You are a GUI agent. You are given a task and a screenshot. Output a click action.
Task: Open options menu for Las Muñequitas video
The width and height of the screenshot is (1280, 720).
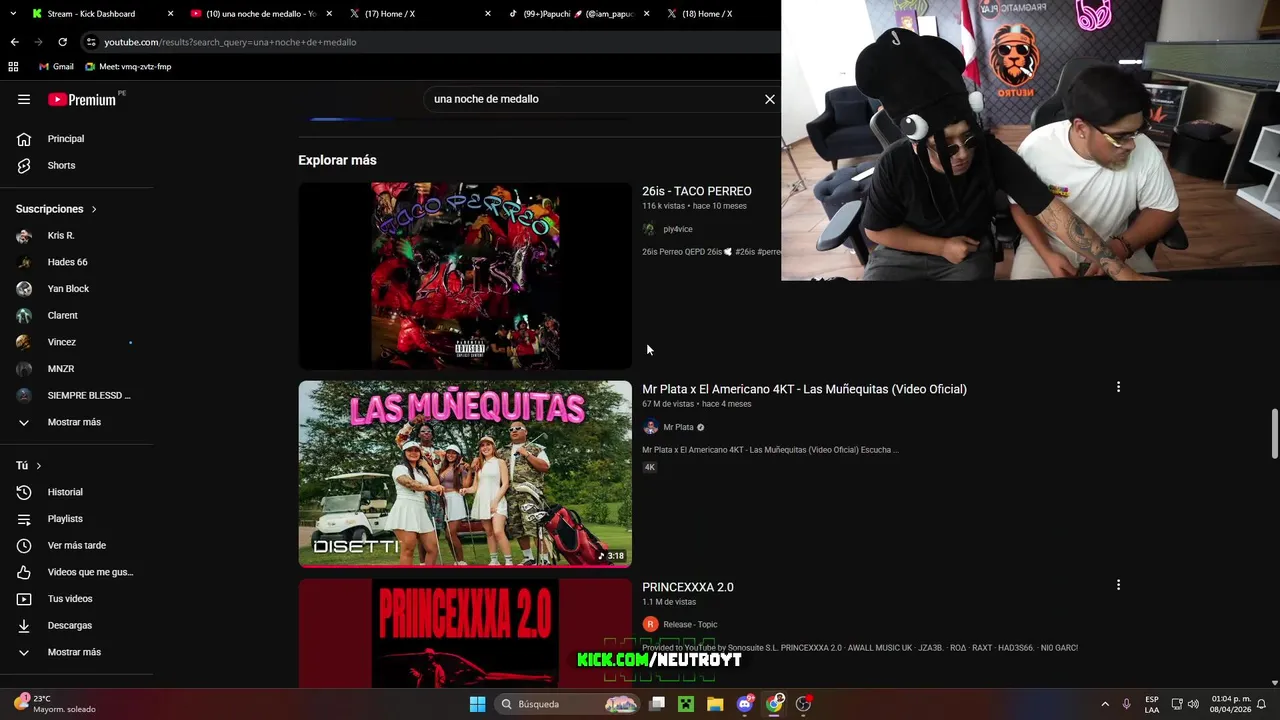tap(1118, 387)
